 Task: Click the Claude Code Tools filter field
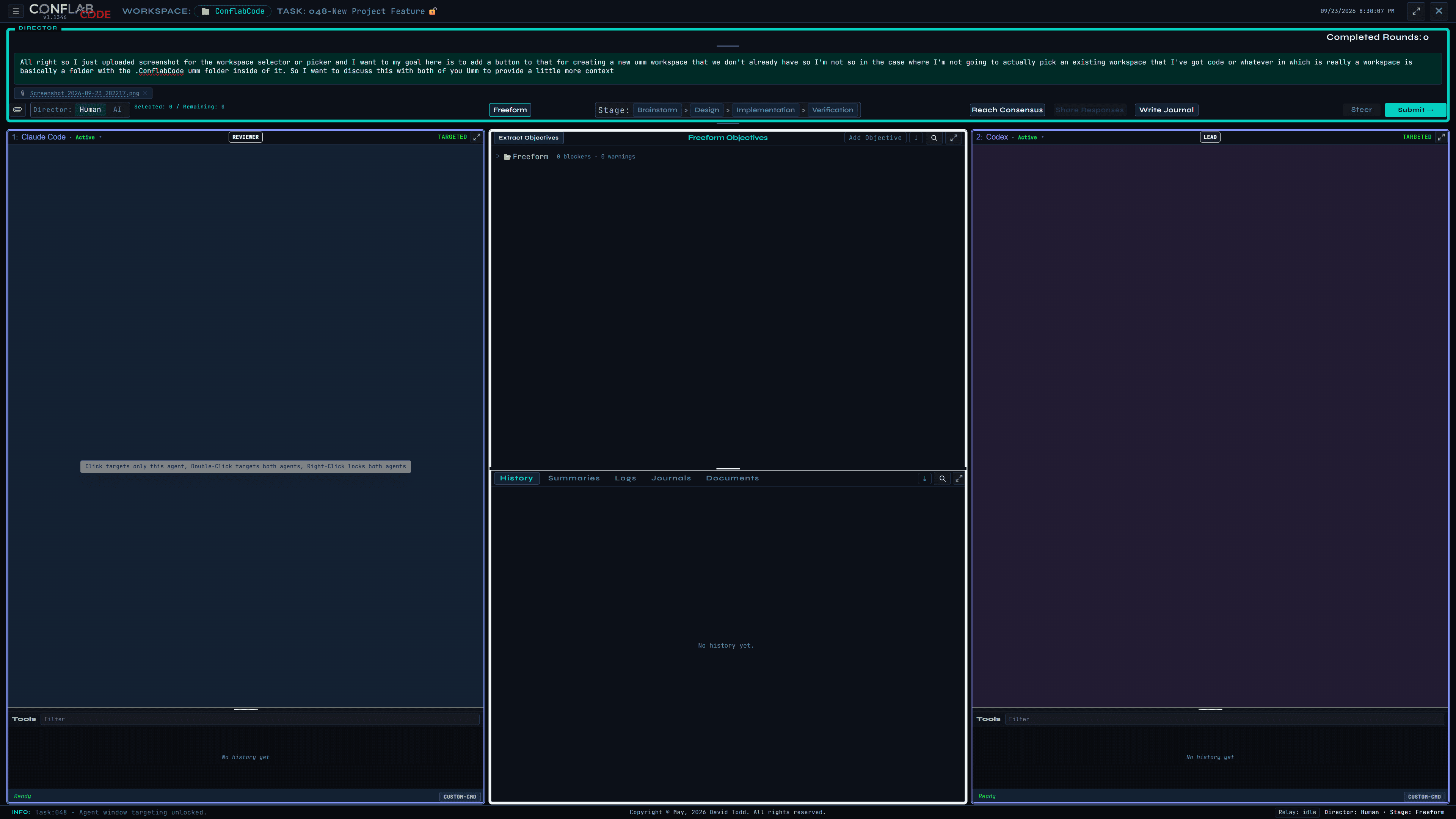click(x=260, y=720)
